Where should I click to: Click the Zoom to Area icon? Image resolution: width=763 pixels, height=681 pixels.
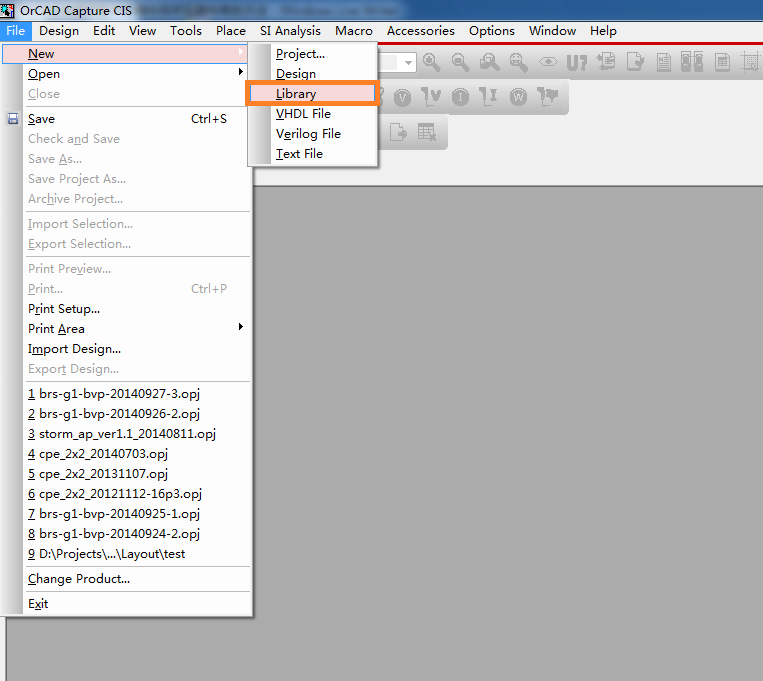coord(490,62)
